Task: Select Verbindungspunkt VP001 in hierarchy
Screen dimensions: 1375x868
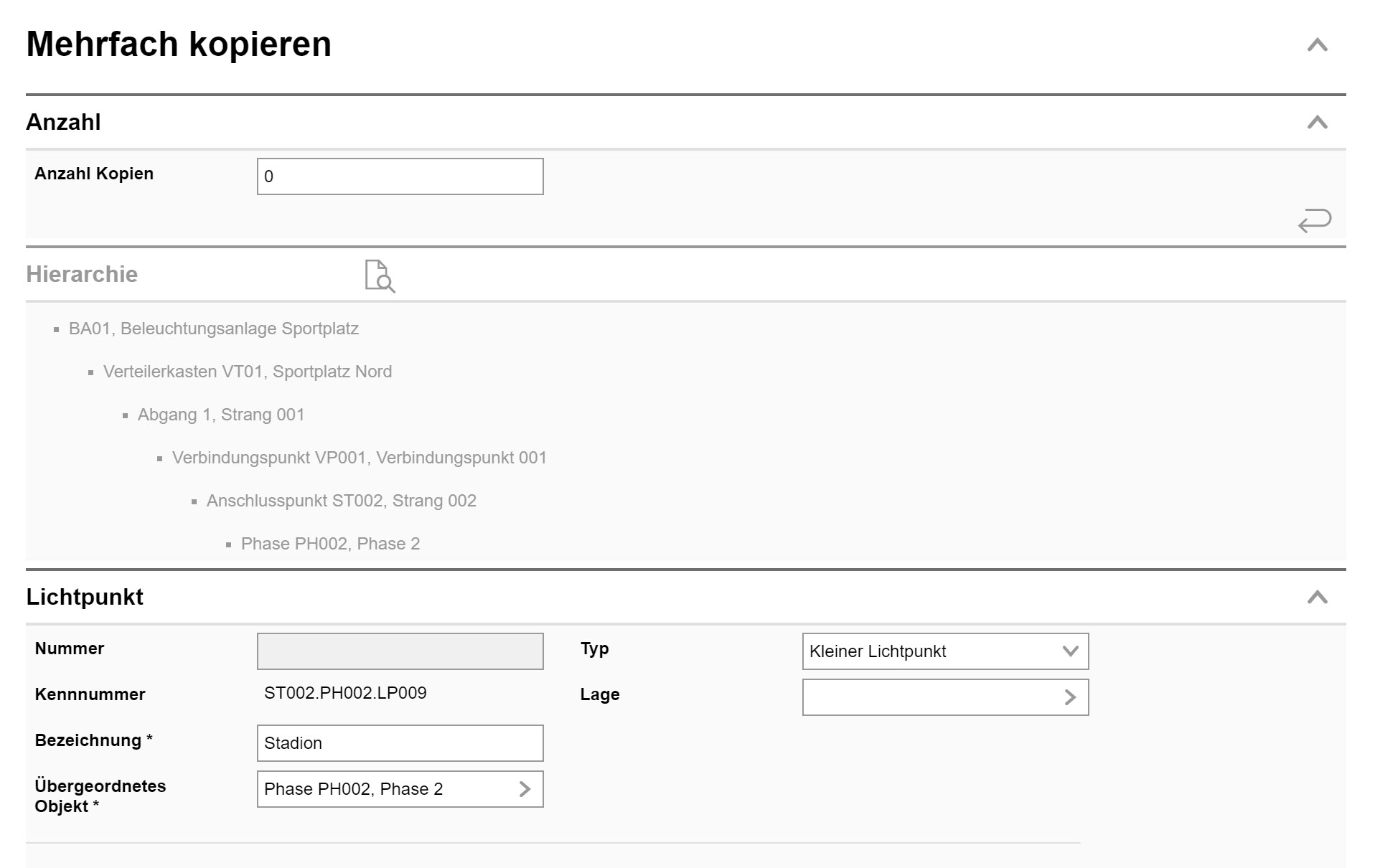Action: click(360, 457)
